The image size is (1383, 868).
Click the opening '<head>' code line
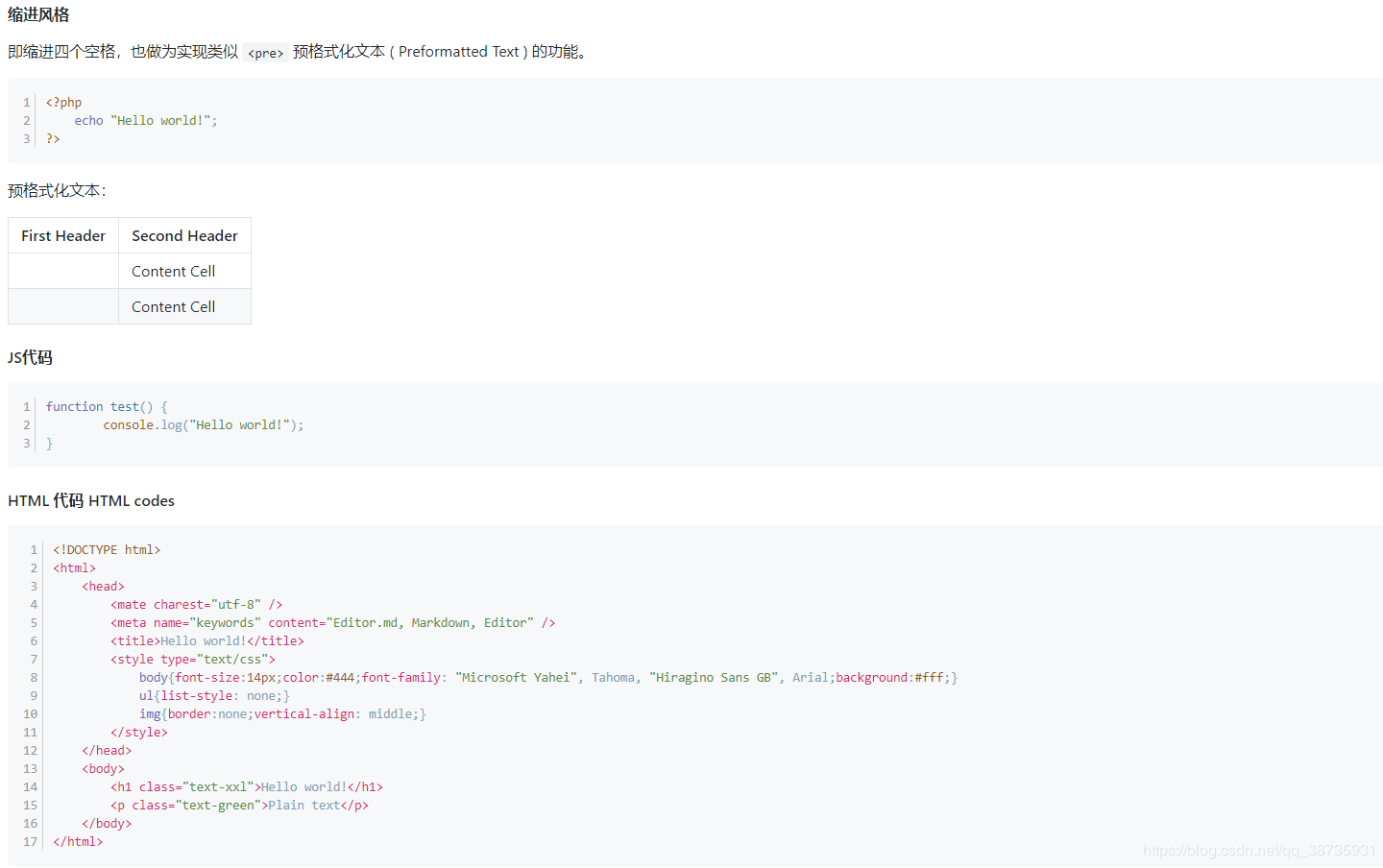coord(103,587)
